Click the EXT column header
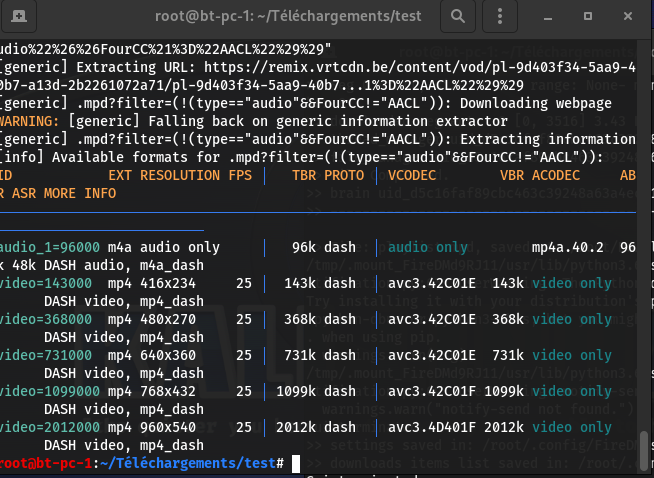 tap(120, 175)
